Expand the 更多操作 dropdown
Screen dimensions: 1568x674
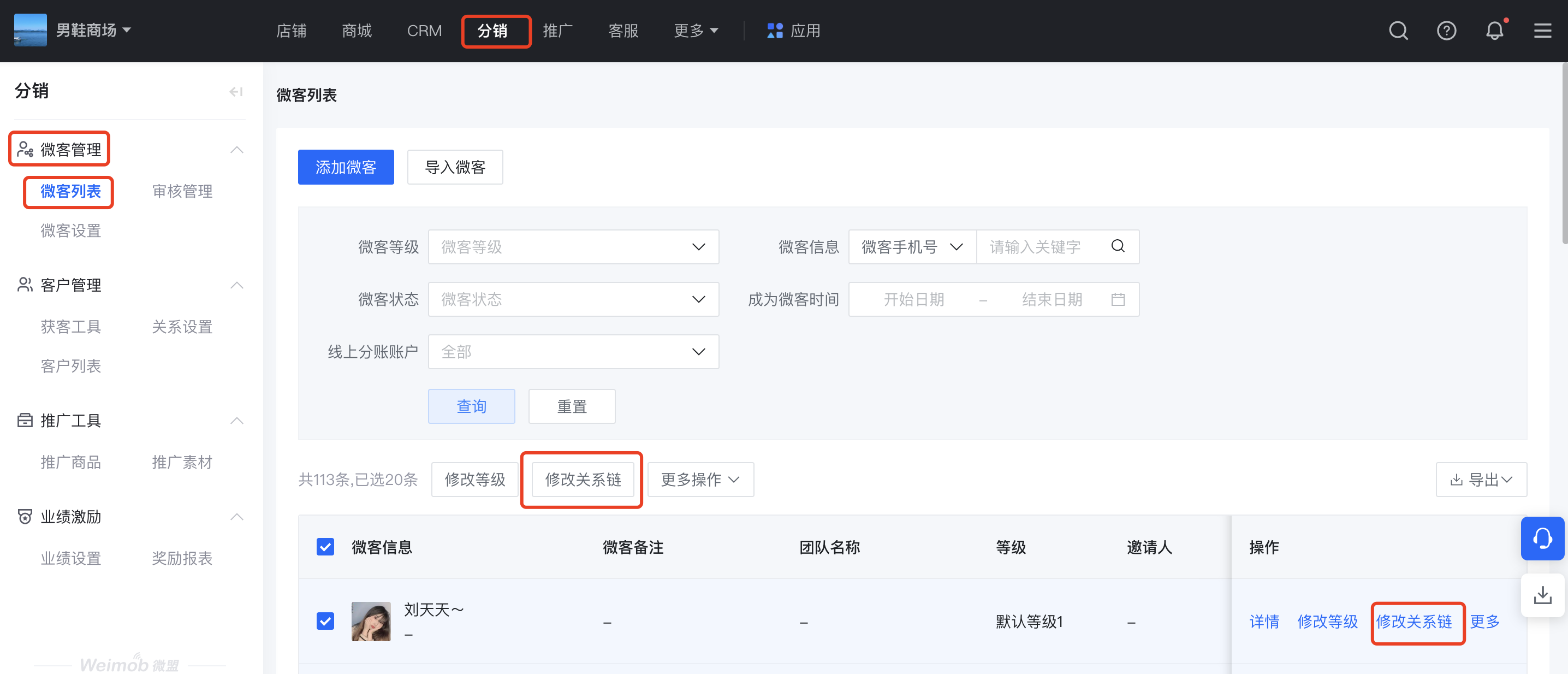[700, 479]
